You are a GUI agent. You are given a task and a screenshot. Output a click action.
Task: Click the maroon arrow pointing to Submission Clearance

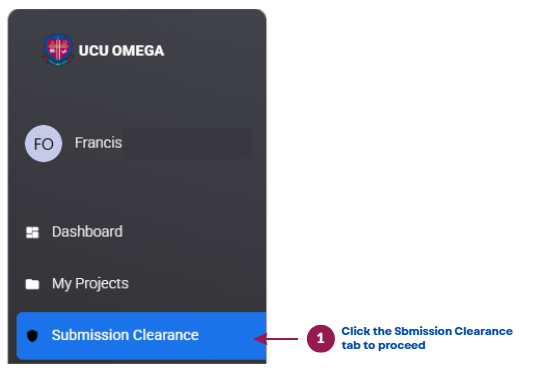coord(276,338)
